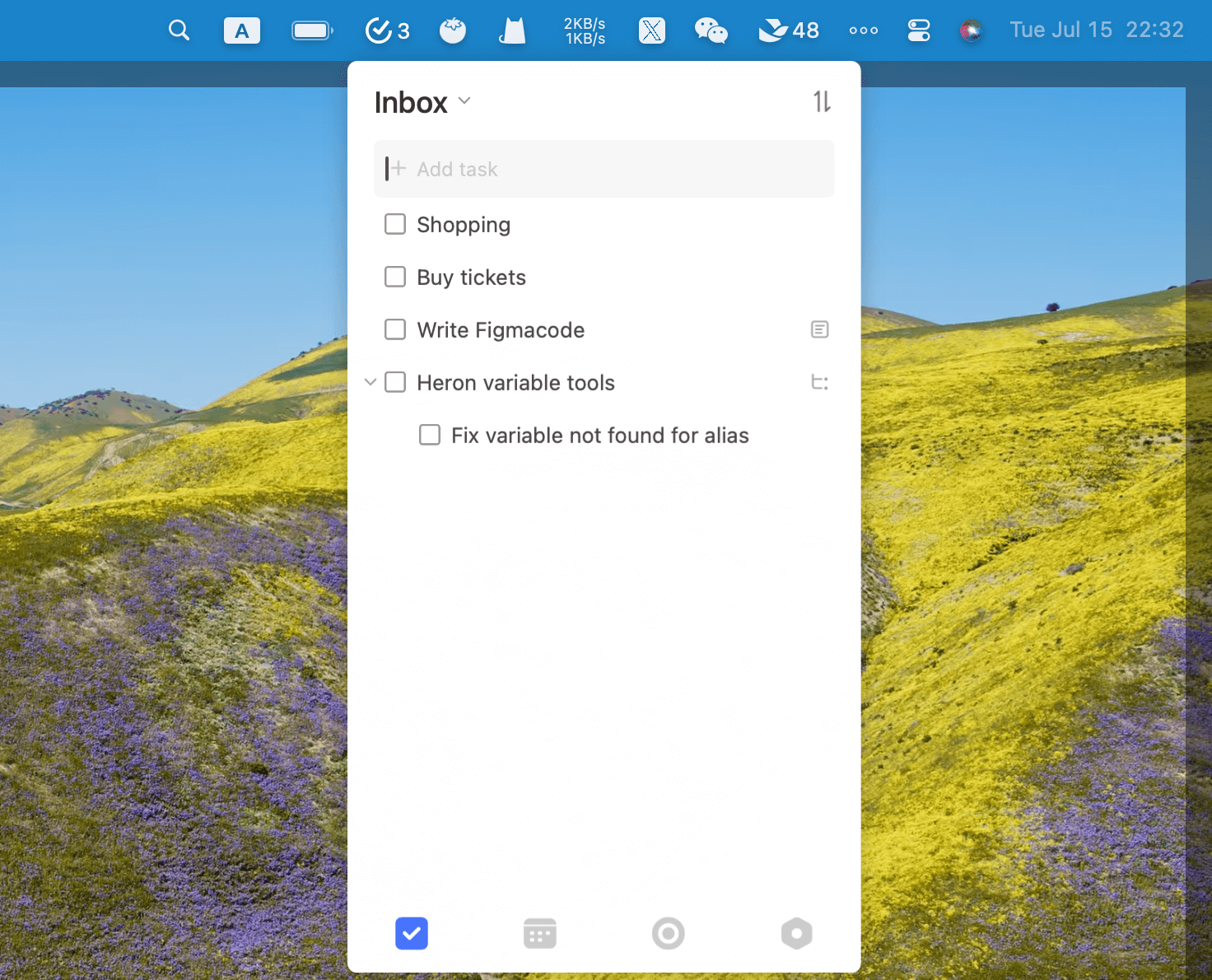This screenshot has height=980, width=1212.
Task: Select the tasks checkmark tab icon
Action: pos(412,934)
